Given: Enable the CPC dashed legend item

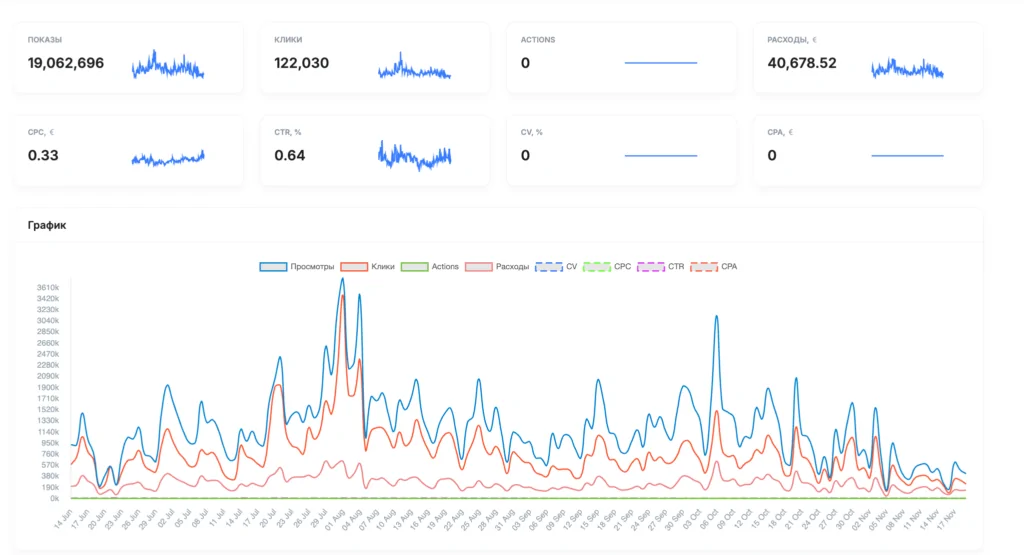Looking at the screenshot, I should pyautogui.click(x=607, y=266).
